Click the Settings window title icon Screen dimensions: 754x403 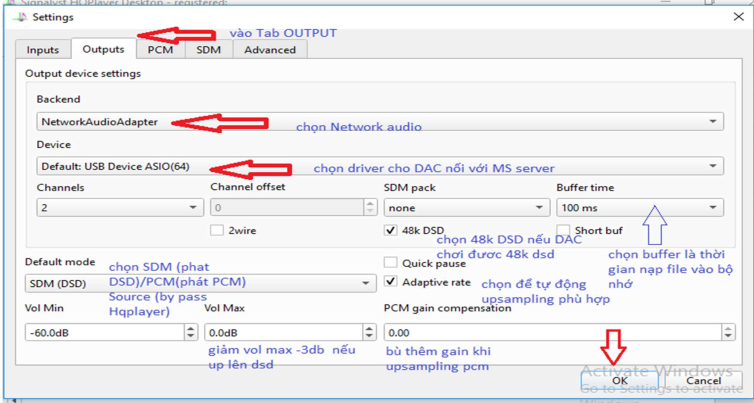click(x=20, y=17)
